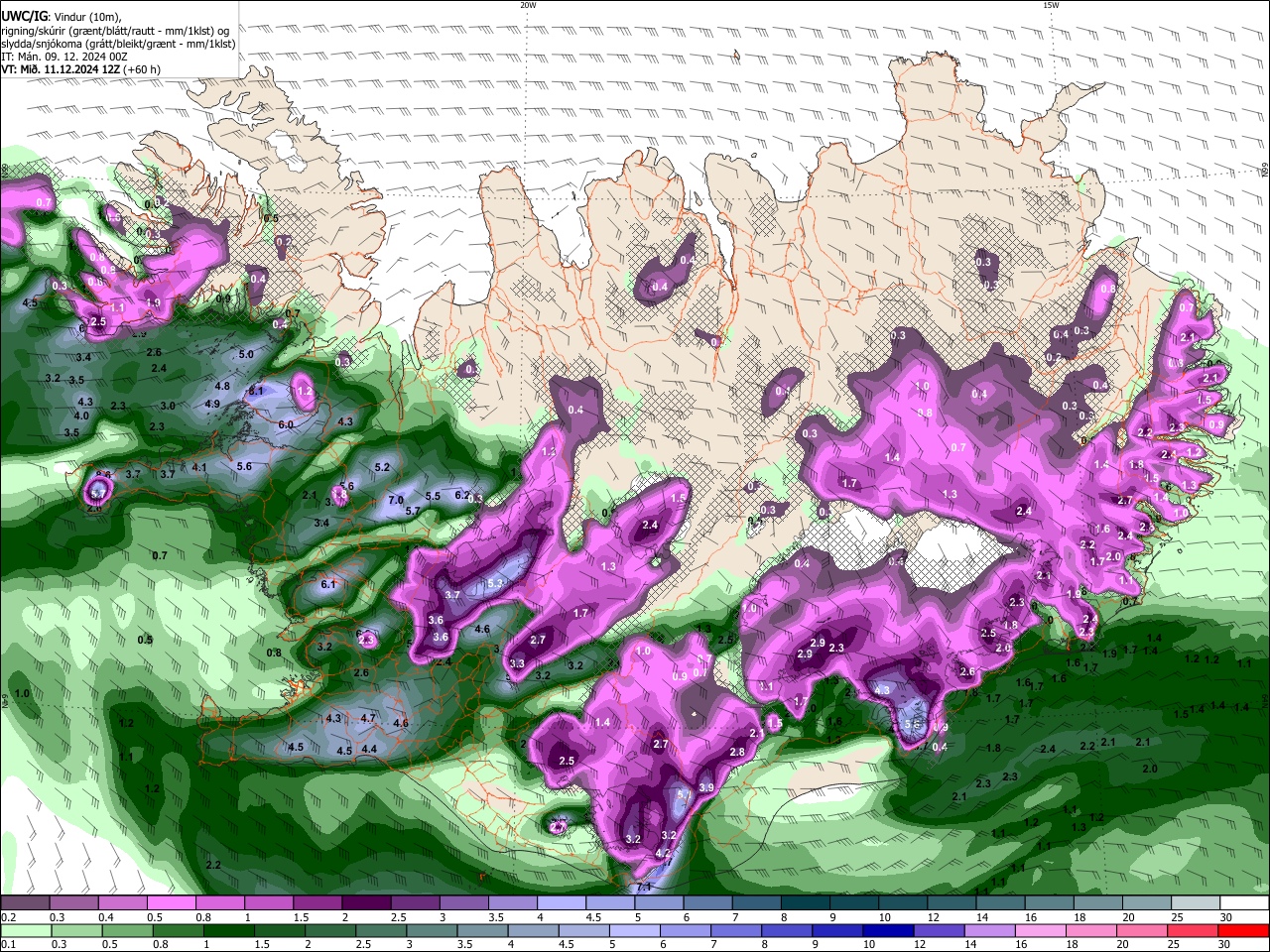Click upper legend swatch between 0.2 and 0.3
Screen dimensions: 1270x952
pos(25,902)
